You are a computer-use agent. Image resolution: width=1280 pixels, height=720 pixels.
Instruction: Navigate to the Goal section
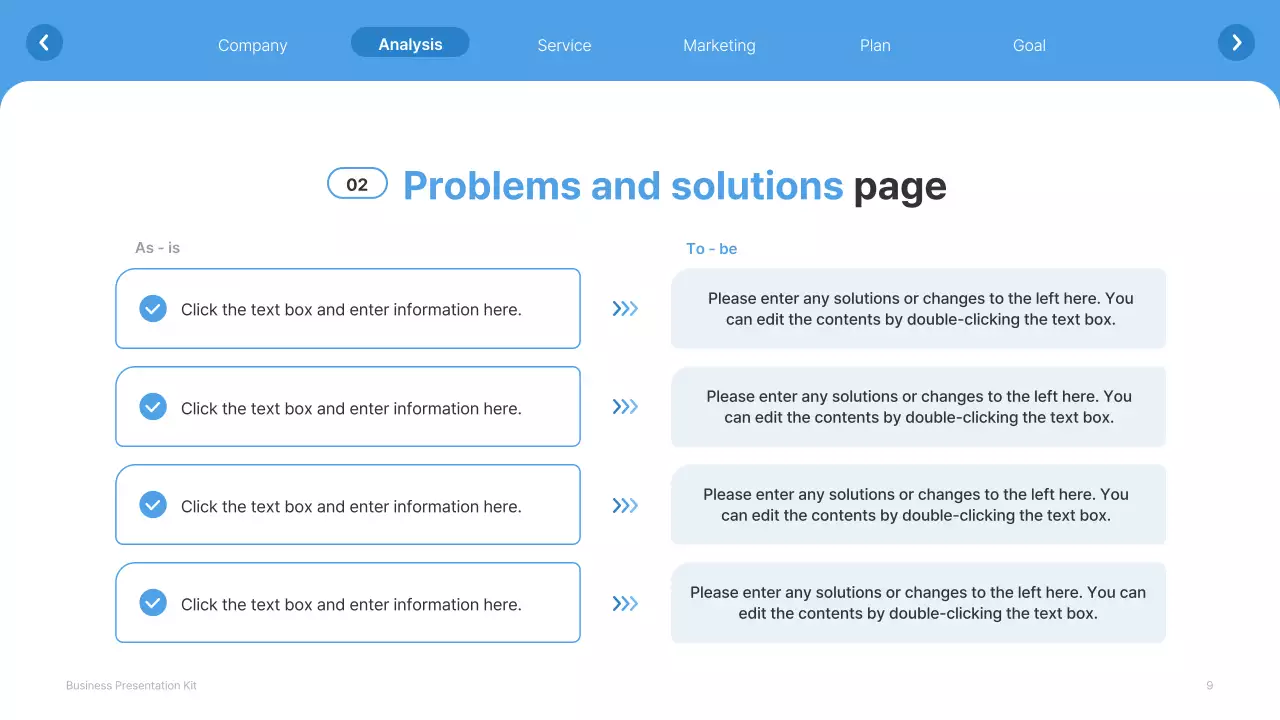[1029, 45]
